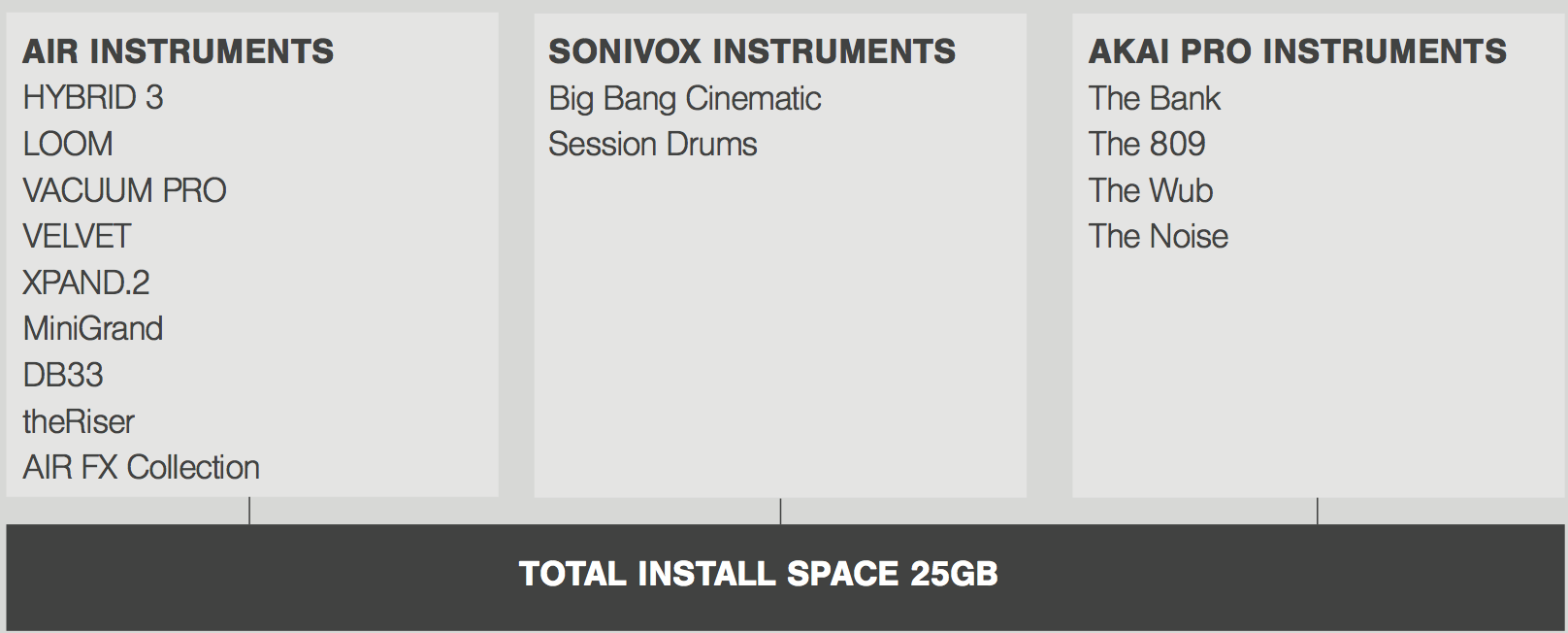Open the AIR FX Collection entry
This screenshot has width=1568, height=633.
142,467
